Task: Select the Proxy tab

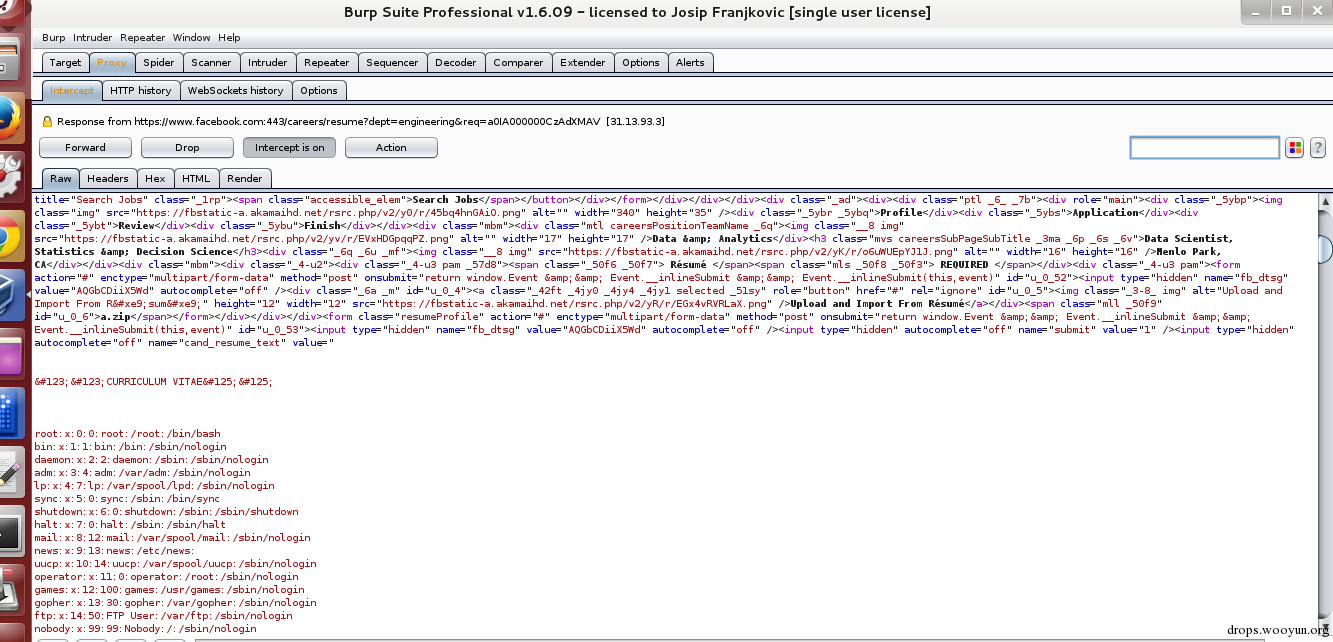Action: 112,62
